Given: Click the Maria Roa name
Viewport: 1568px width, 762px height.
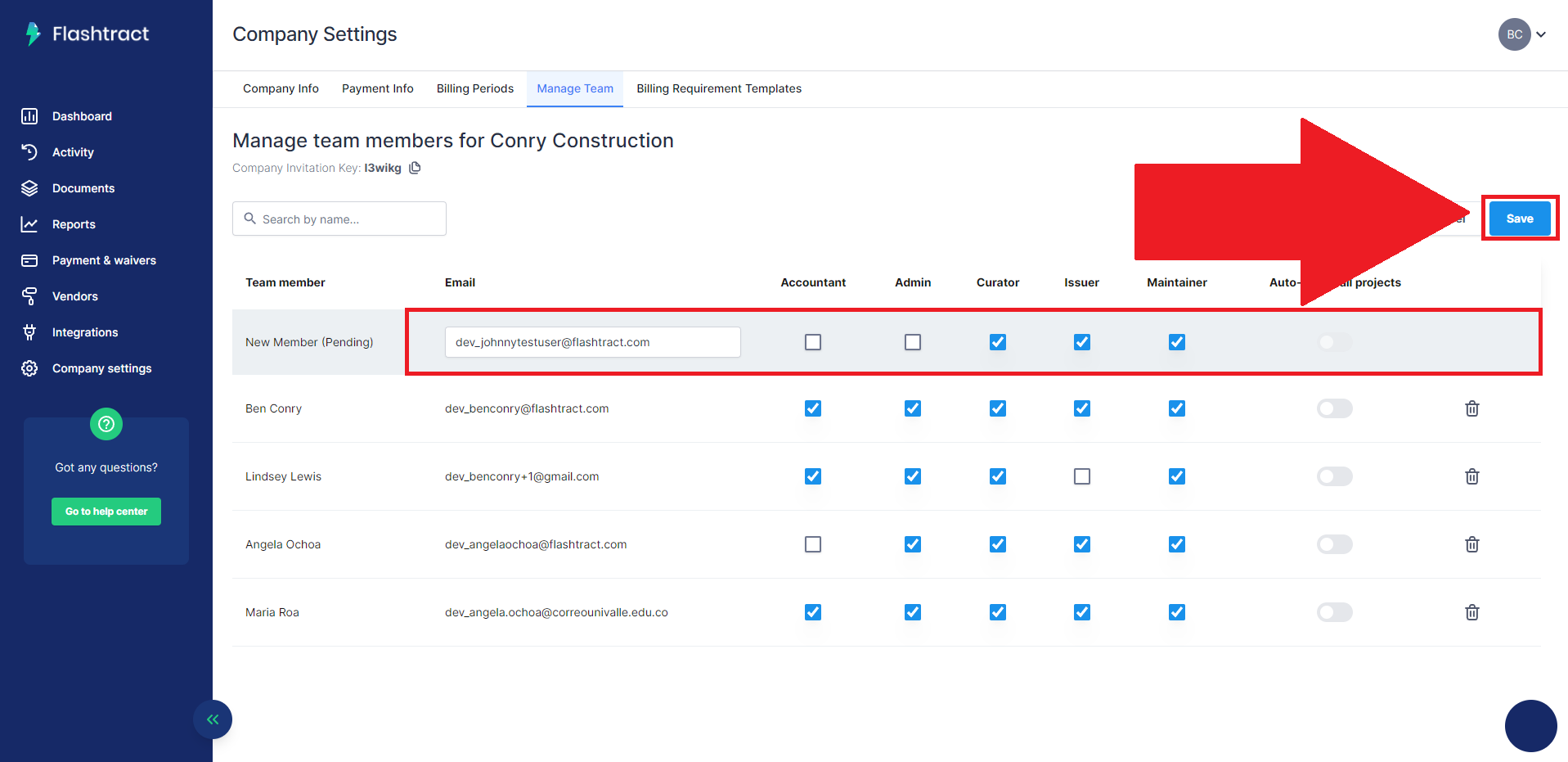Looking at the screenshot, I should [x=272, y=612].
